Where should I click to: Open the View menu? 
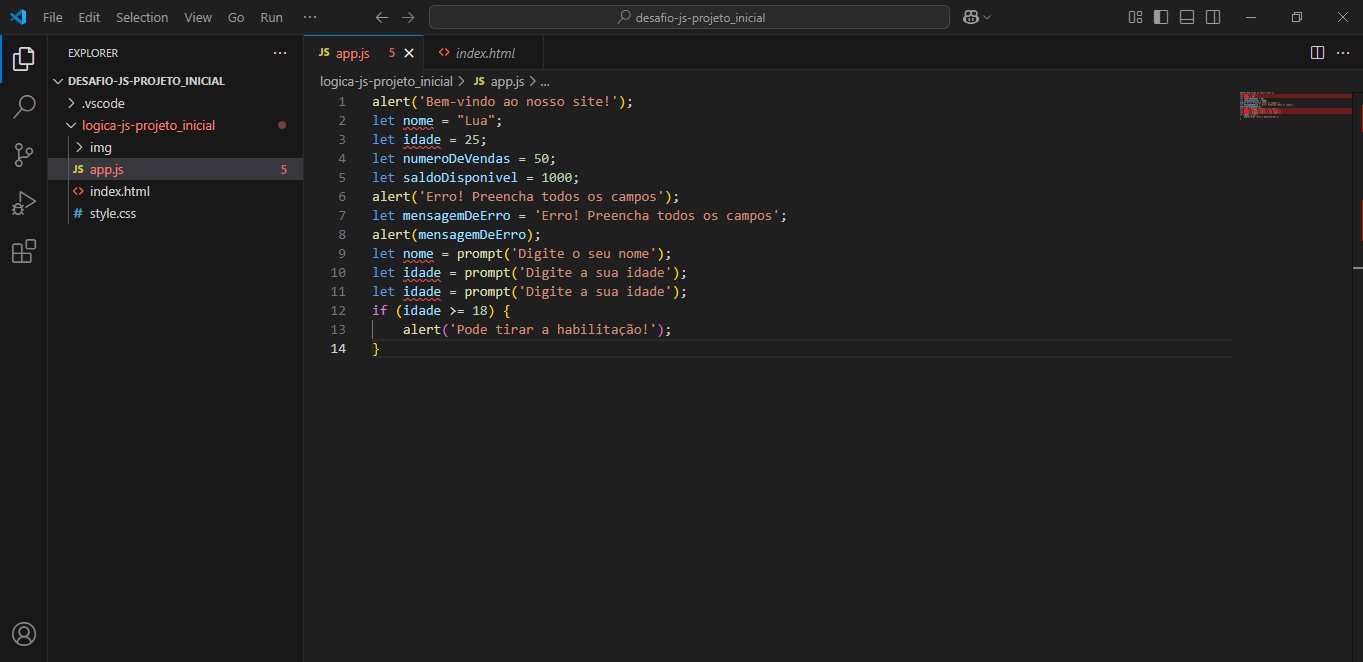coord(198,17)
